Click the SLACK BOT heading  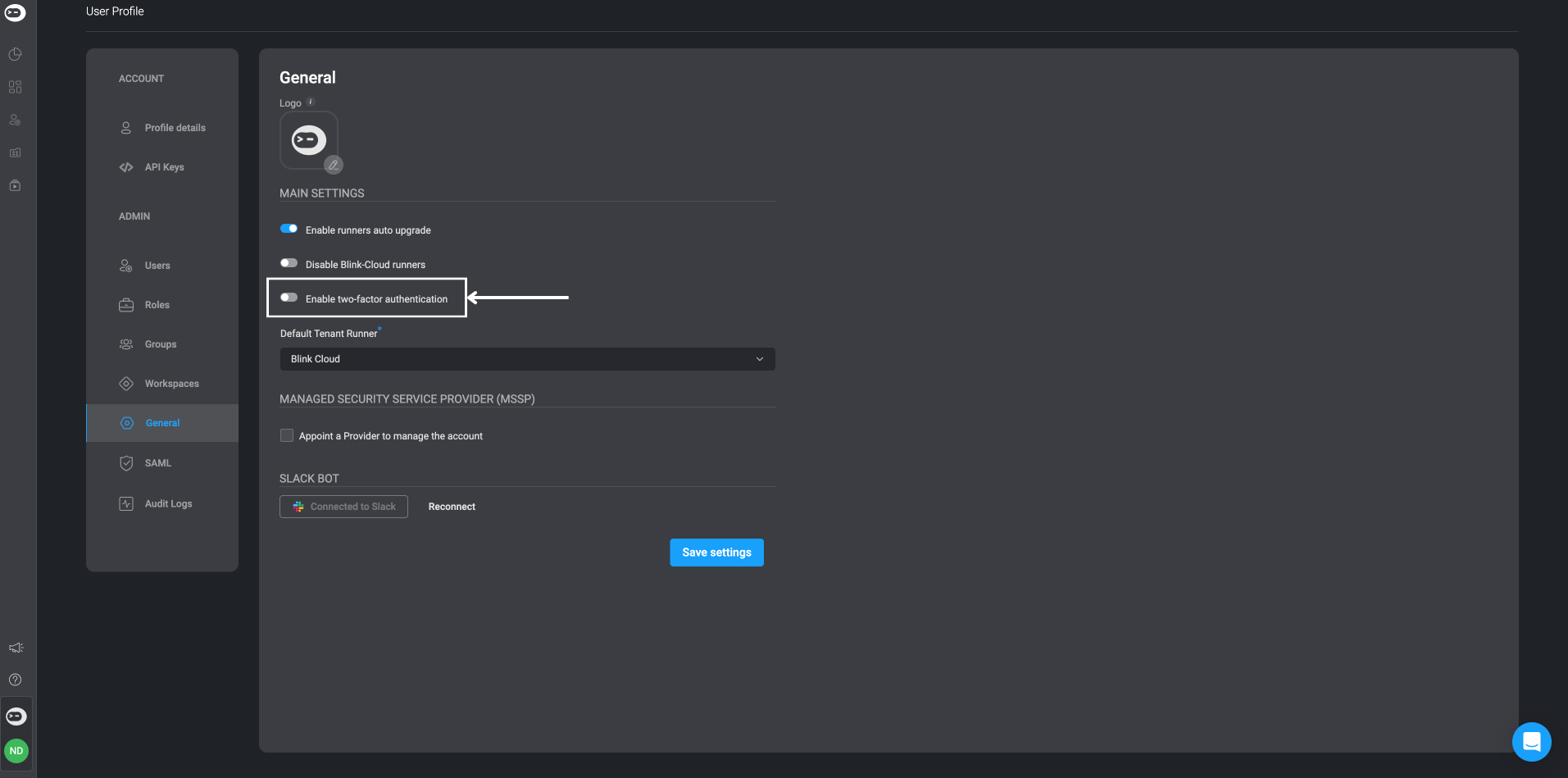[x=309, y=479]
